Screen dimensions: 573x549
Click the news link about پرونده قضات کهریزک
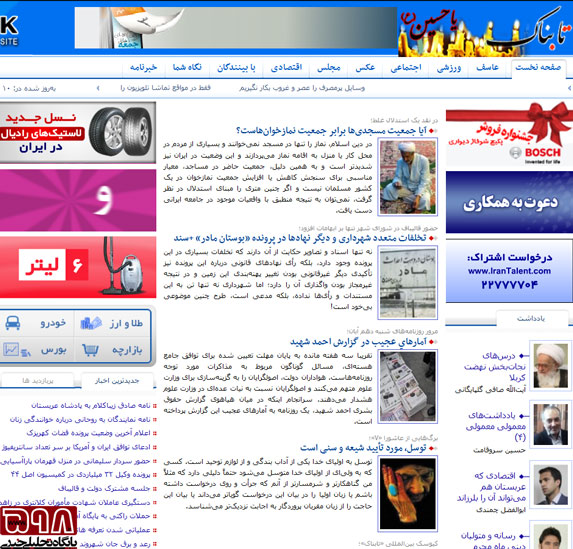click(88, 433)
